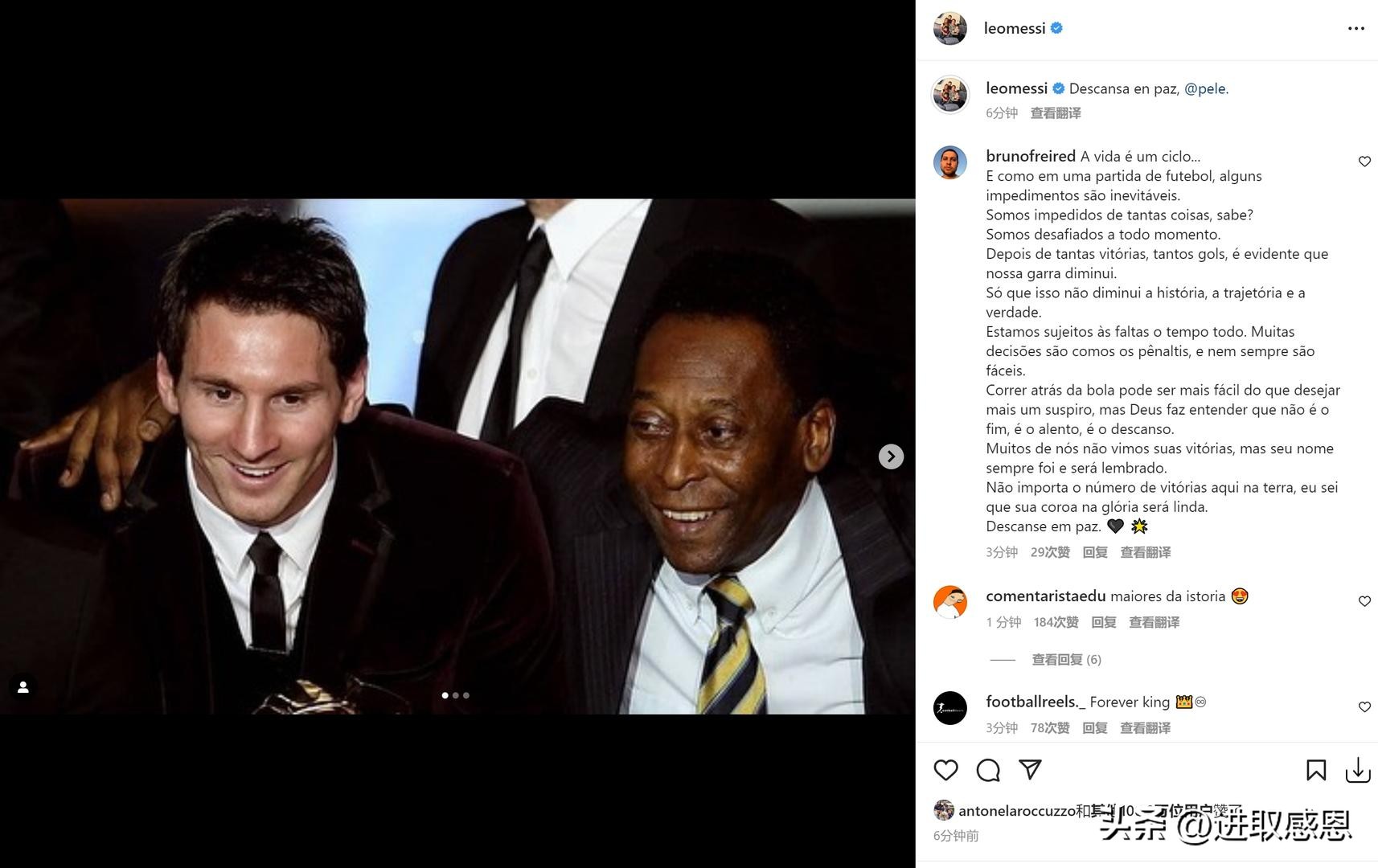Screen dimensions: 1378x868
Task: Download the image with the download arrow icon
Action: point(1358,770)
